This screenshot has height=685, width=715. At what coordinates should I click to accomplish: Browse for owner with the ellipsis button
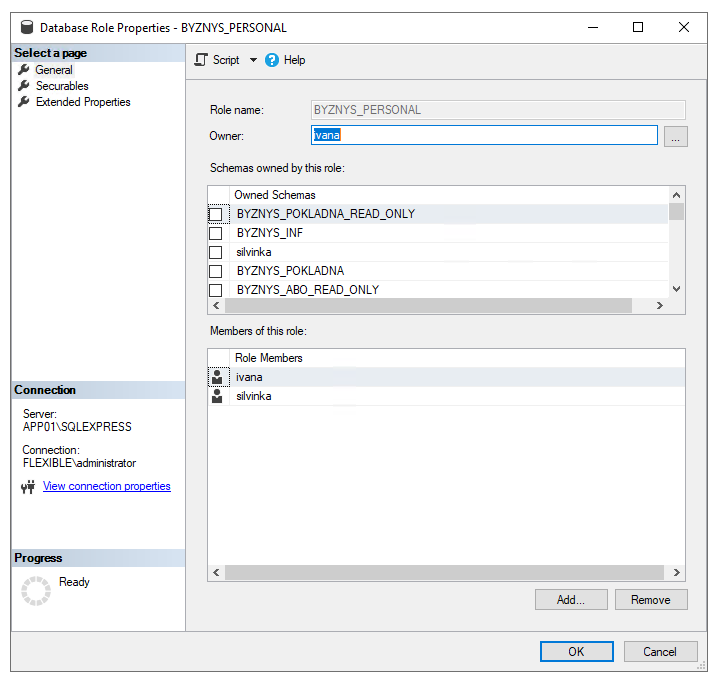click(x=676, y=137)
